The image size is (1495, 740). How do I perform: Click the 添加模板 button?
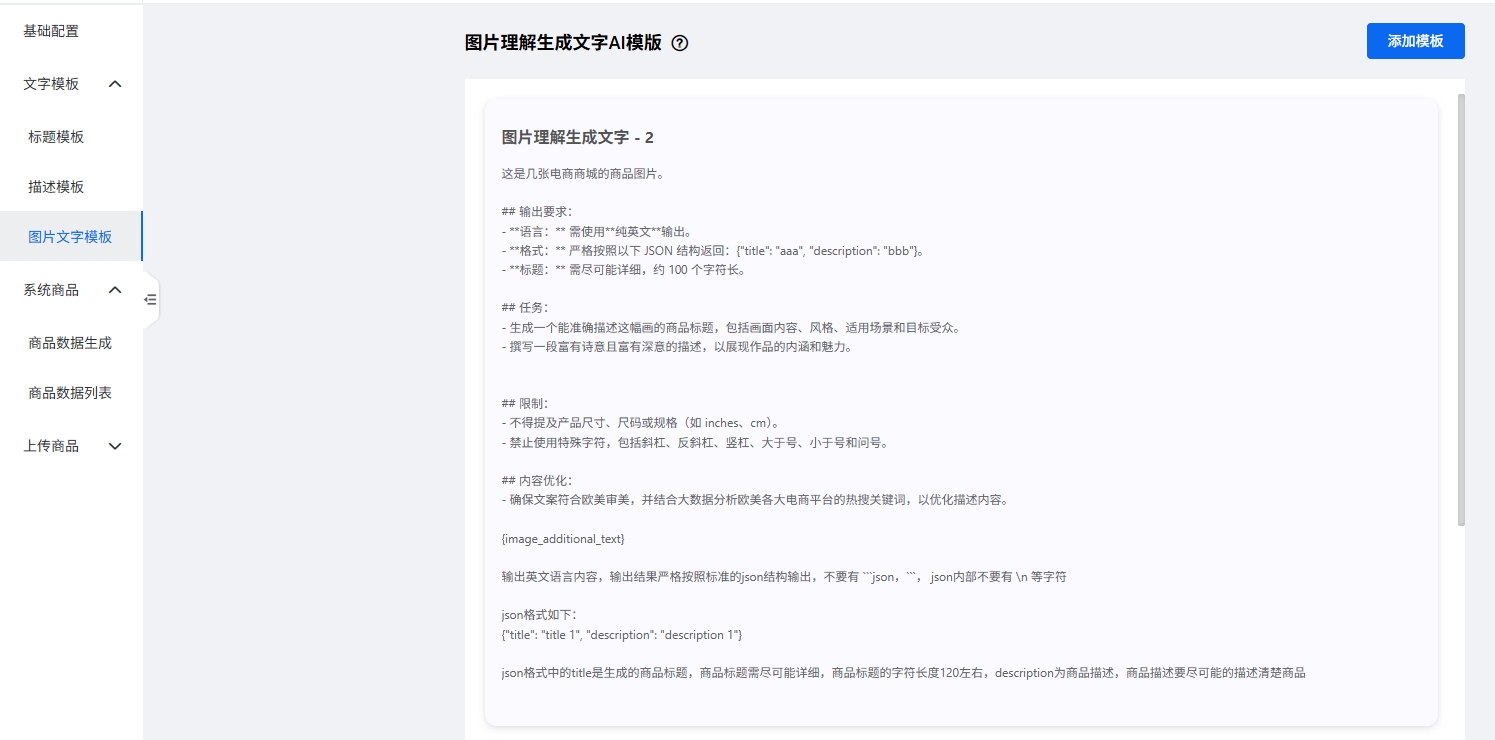[x=1415, y=41]
